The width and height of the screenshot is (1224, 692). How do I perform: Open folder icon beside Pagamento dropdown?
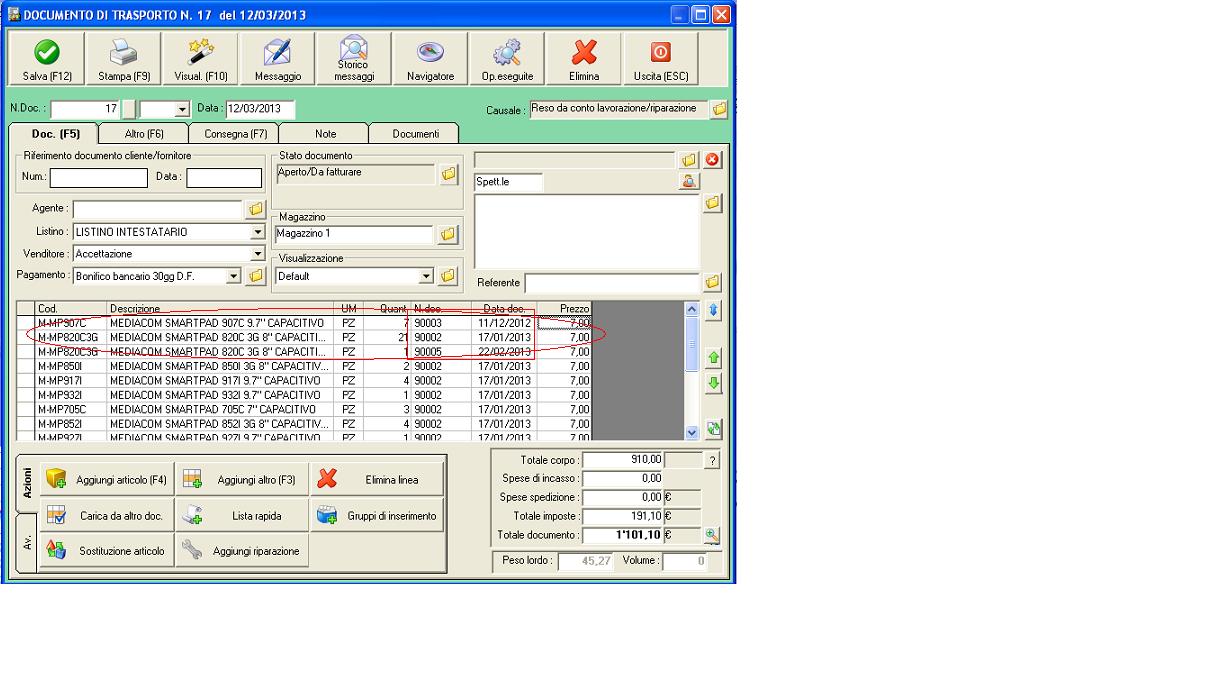(255, 275)
